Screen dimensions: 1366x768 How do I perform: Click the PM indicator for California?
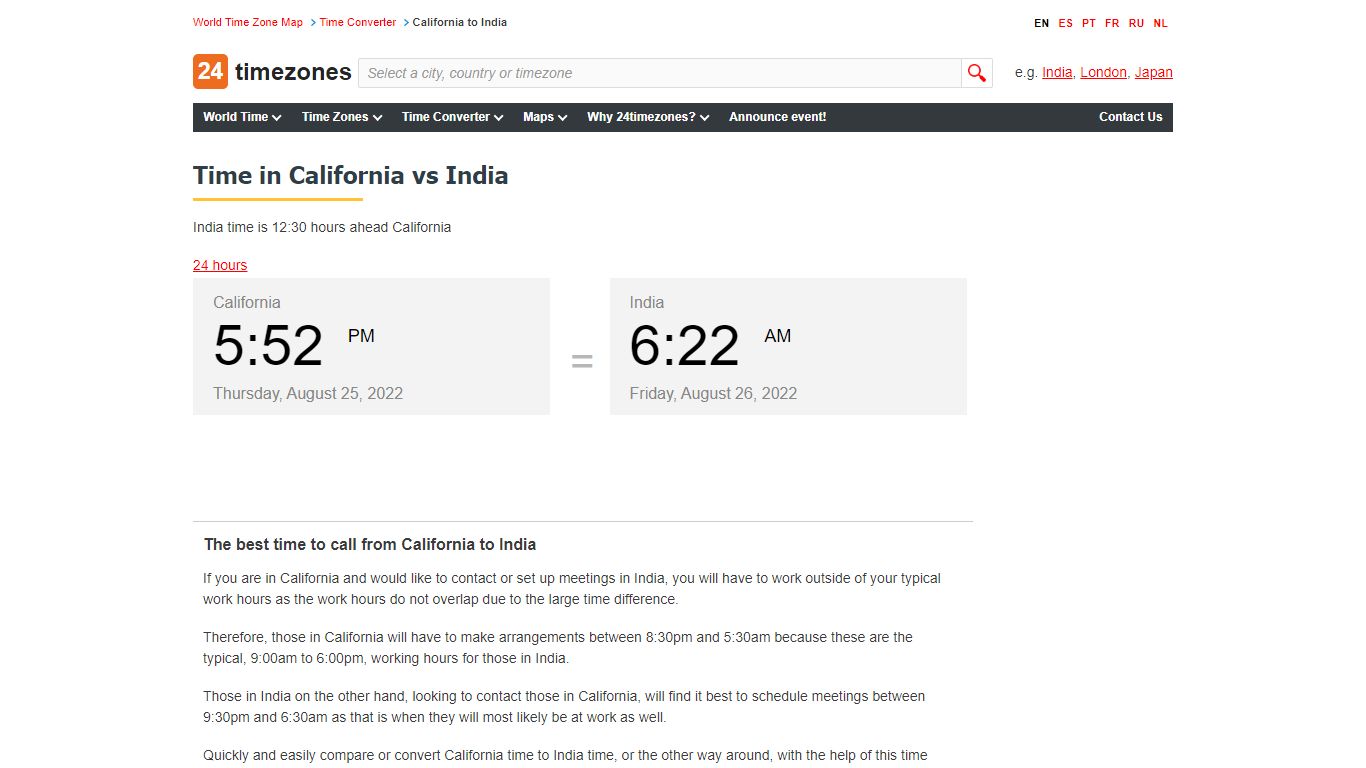[361, 336]
